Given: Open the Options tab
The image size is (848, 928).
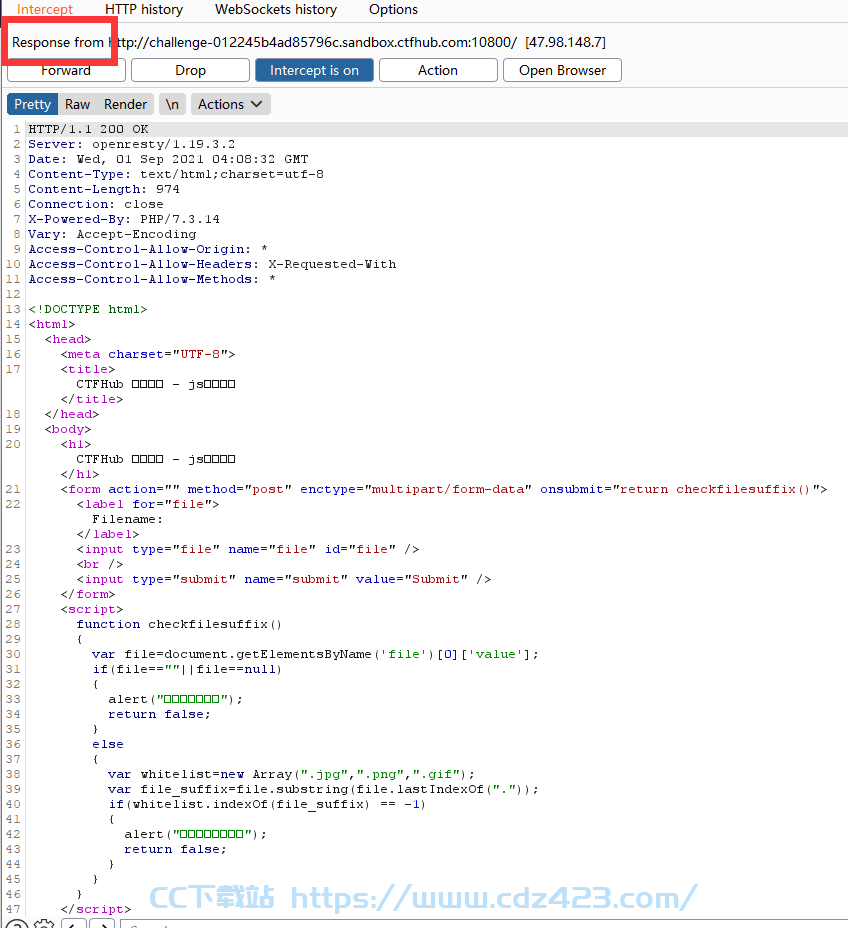Looking at the screenshot, I should click(393, 9).
